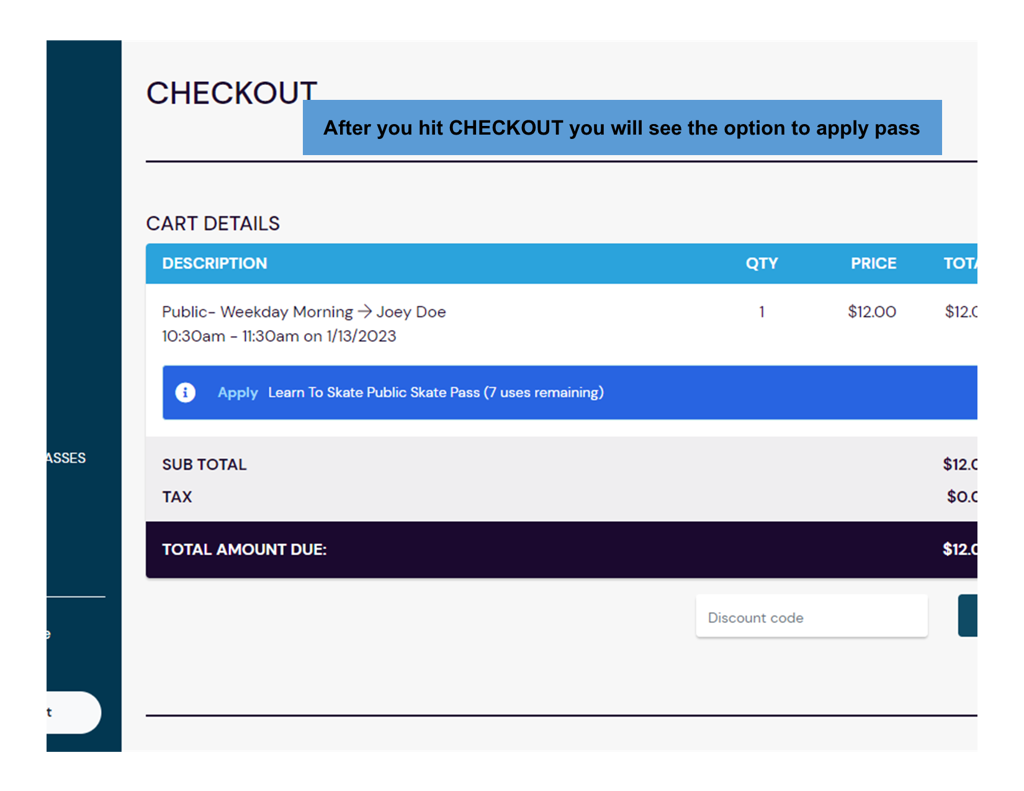Click the PRICE column header
This screenshot has height=791, width=1024.
point(873,264)
